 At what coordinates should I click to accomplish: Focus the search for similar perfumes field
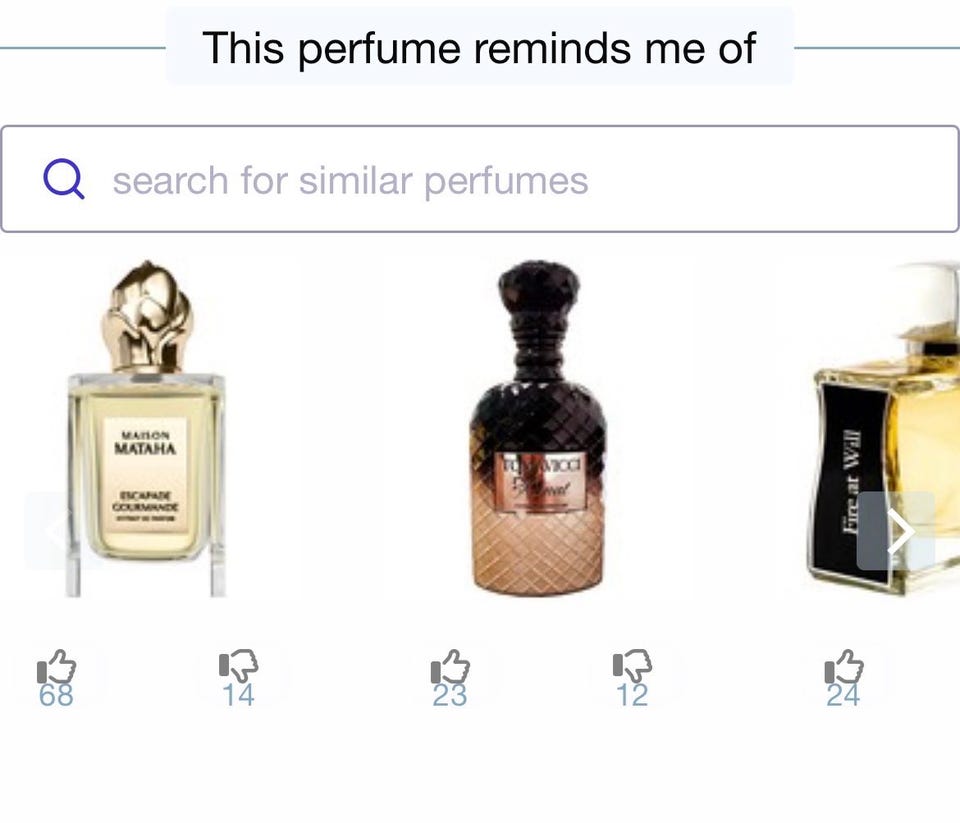tap(480, 179)
